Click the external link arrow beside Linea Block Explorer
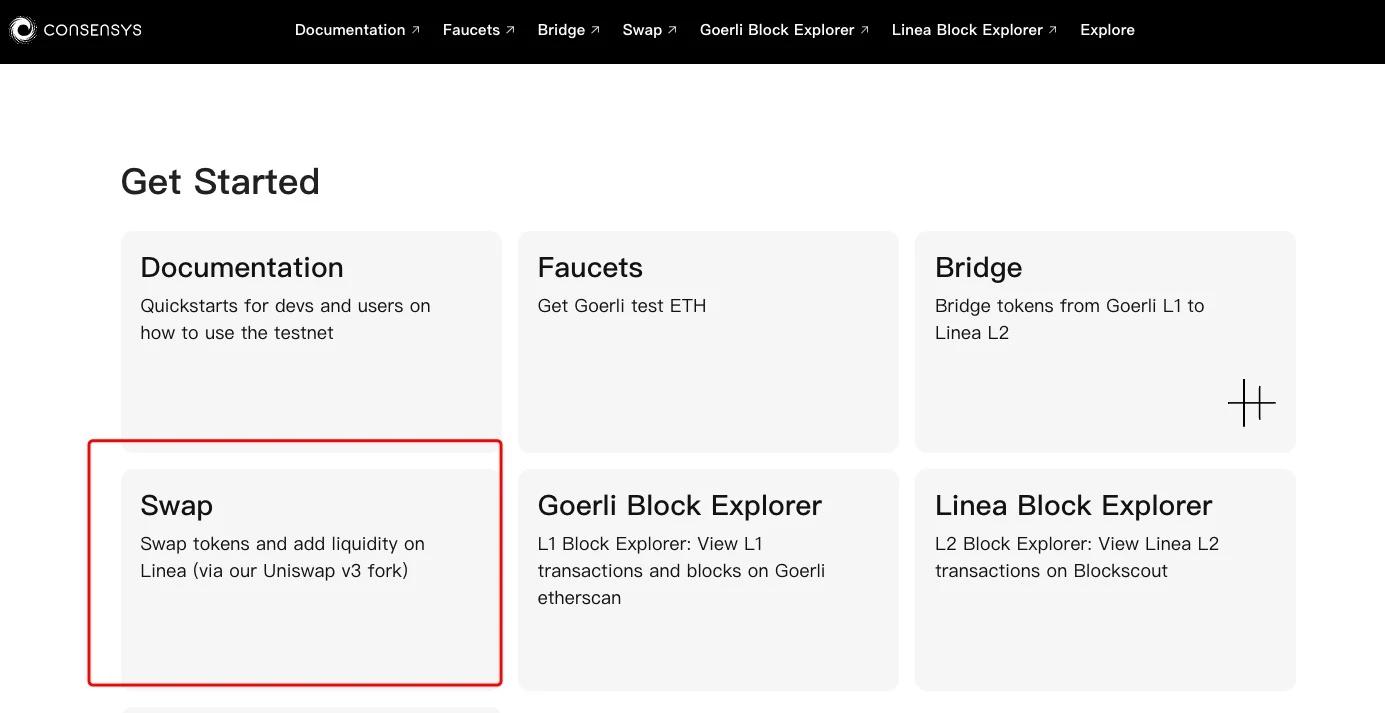Viewport: 1385px width, 713px height. pos(1050,27)
